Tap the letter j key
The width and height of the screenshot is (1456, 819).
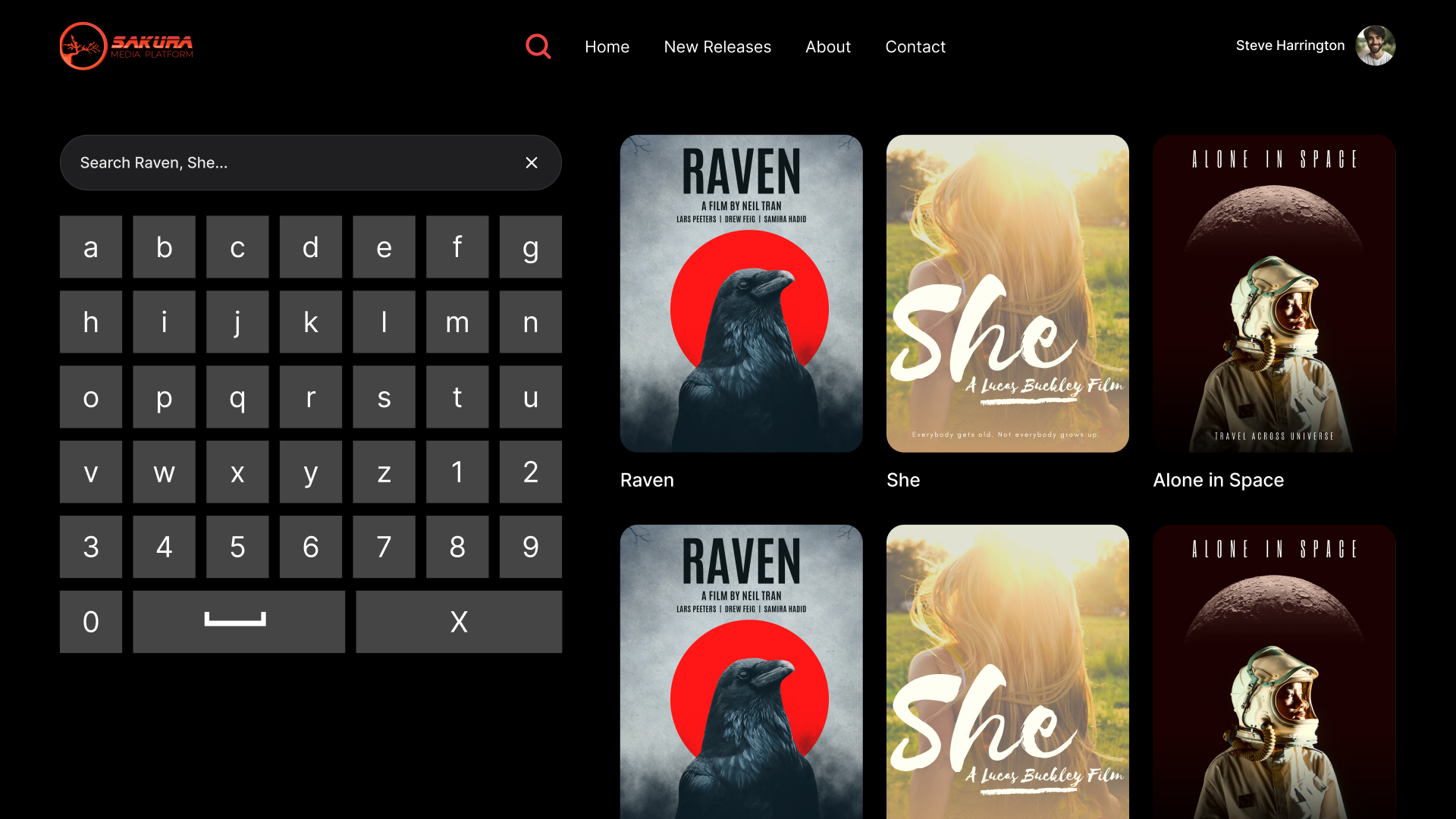click(237, 322)
